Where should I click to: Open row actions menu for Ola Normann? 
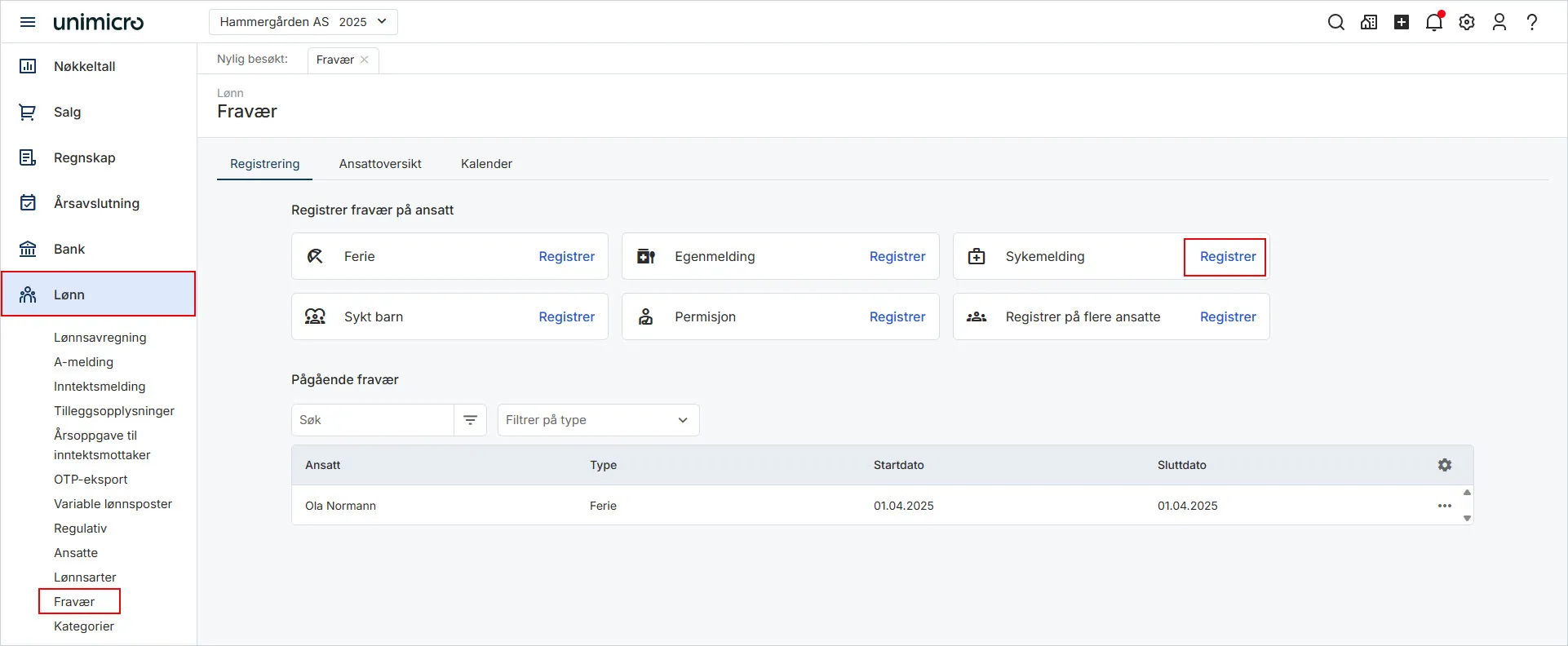click(x=1445, y=506)
